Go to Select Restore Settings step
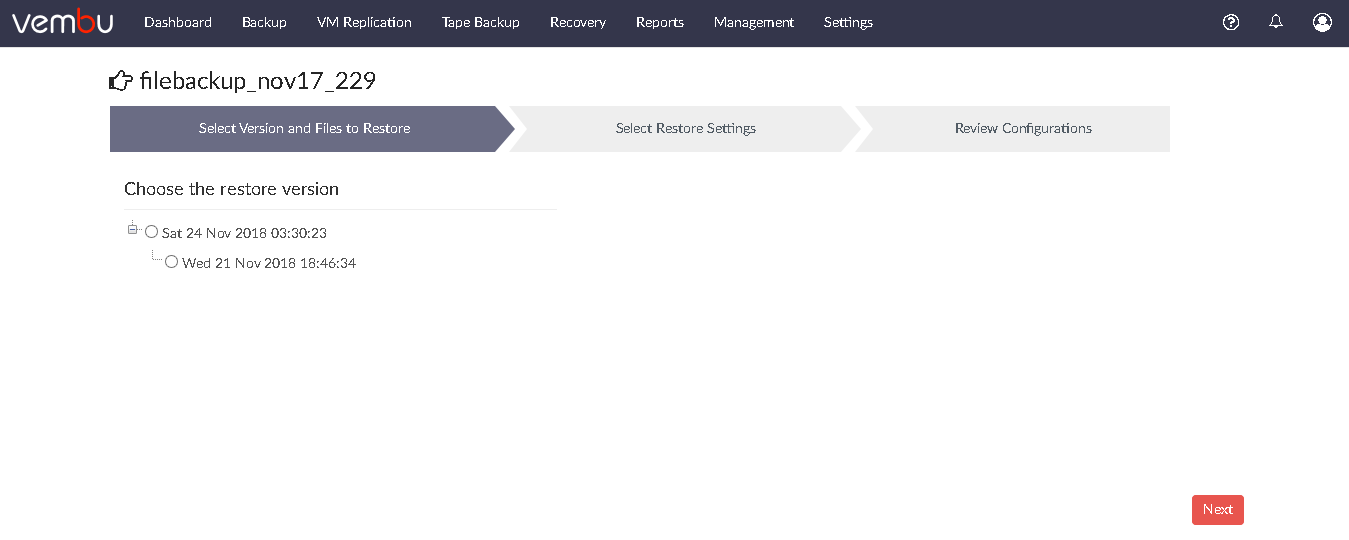The height and width of the screenshot is (540, 1349). point(686,129)
